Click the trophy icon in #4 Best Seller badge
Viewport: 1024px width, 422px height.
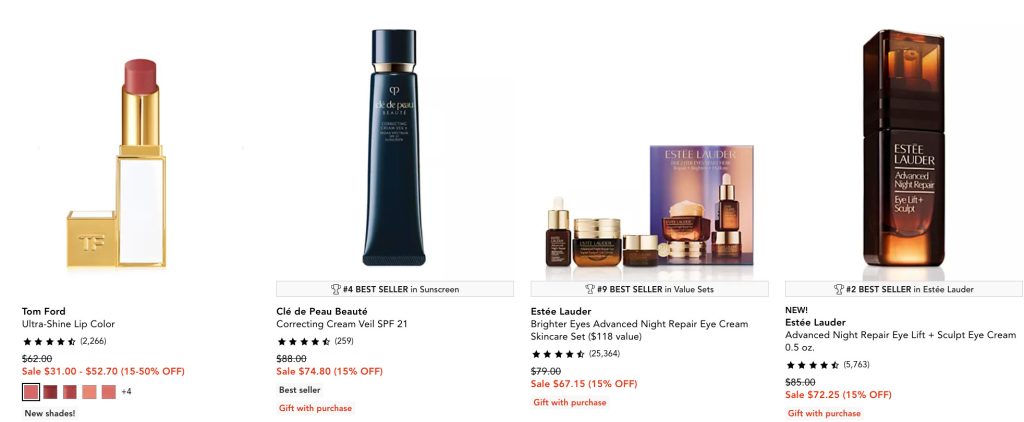[336, 289]
